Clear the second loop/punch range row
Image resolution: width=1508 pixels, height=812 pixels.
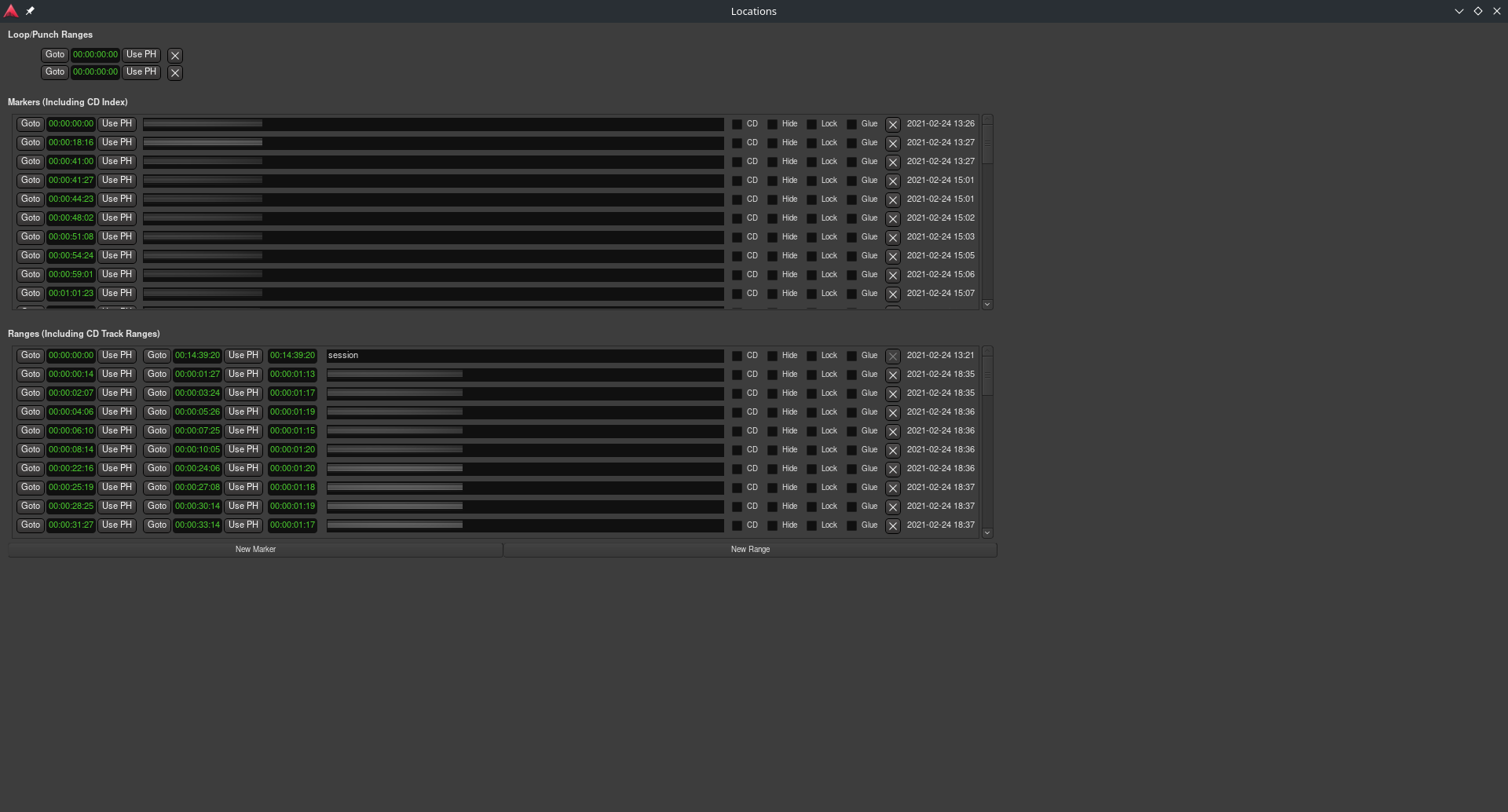(175, 73)
